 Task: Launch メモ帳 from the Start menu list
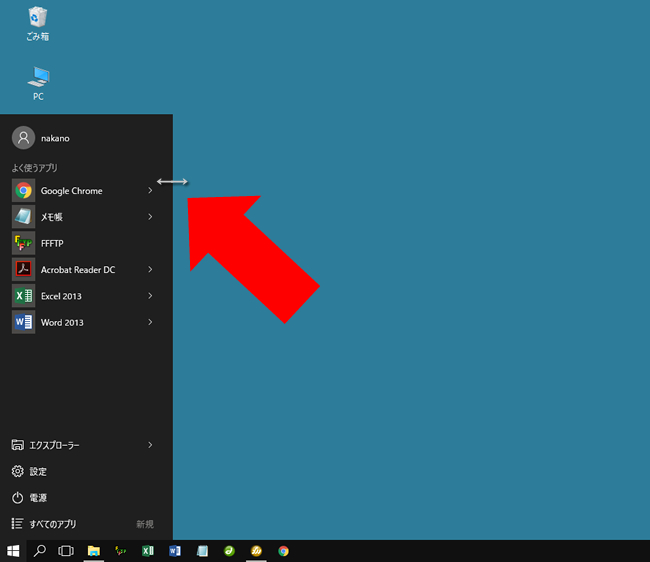tap(83, 217)
